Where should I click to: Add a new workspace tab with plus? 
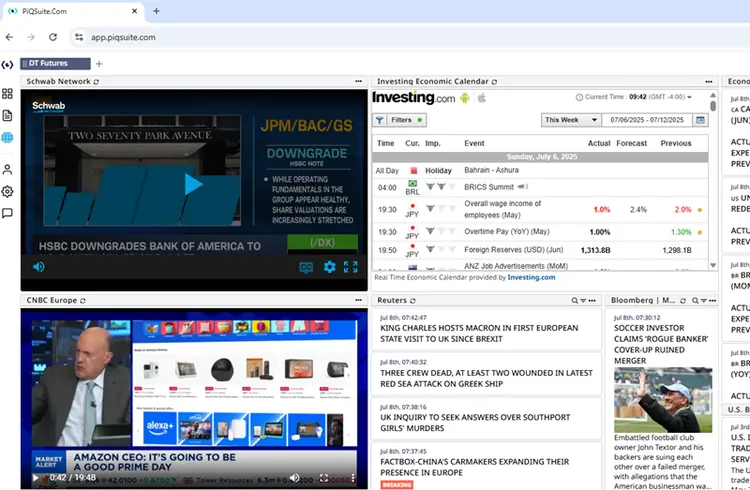tap(99, 64)
